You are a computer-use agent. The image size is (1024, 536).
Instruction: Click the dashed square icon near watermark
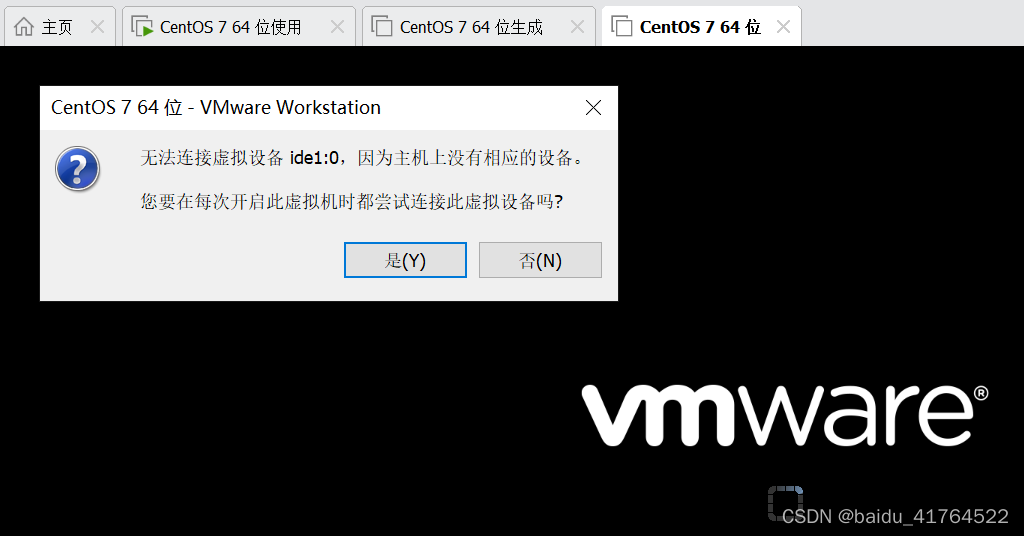pyautogui.click(x=785, y=503)
